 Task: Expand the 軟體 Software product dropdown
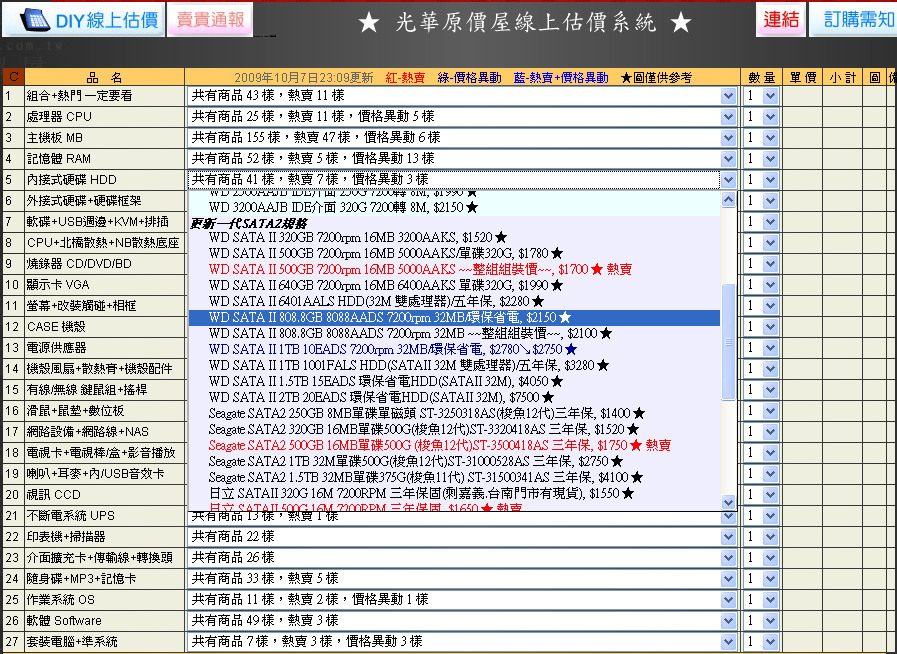(728, 621)
